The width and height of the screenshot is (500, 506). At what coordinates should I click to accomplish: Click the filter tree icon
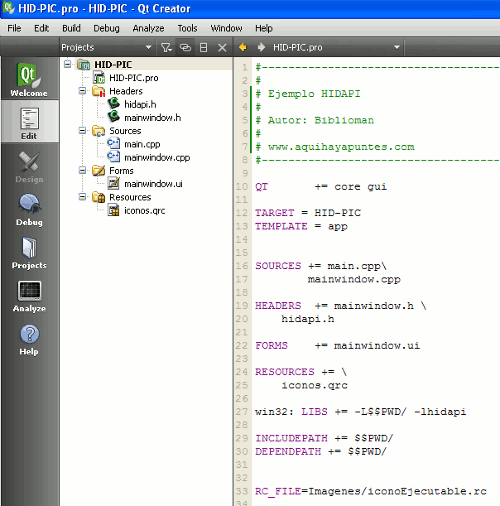[166, 48]
